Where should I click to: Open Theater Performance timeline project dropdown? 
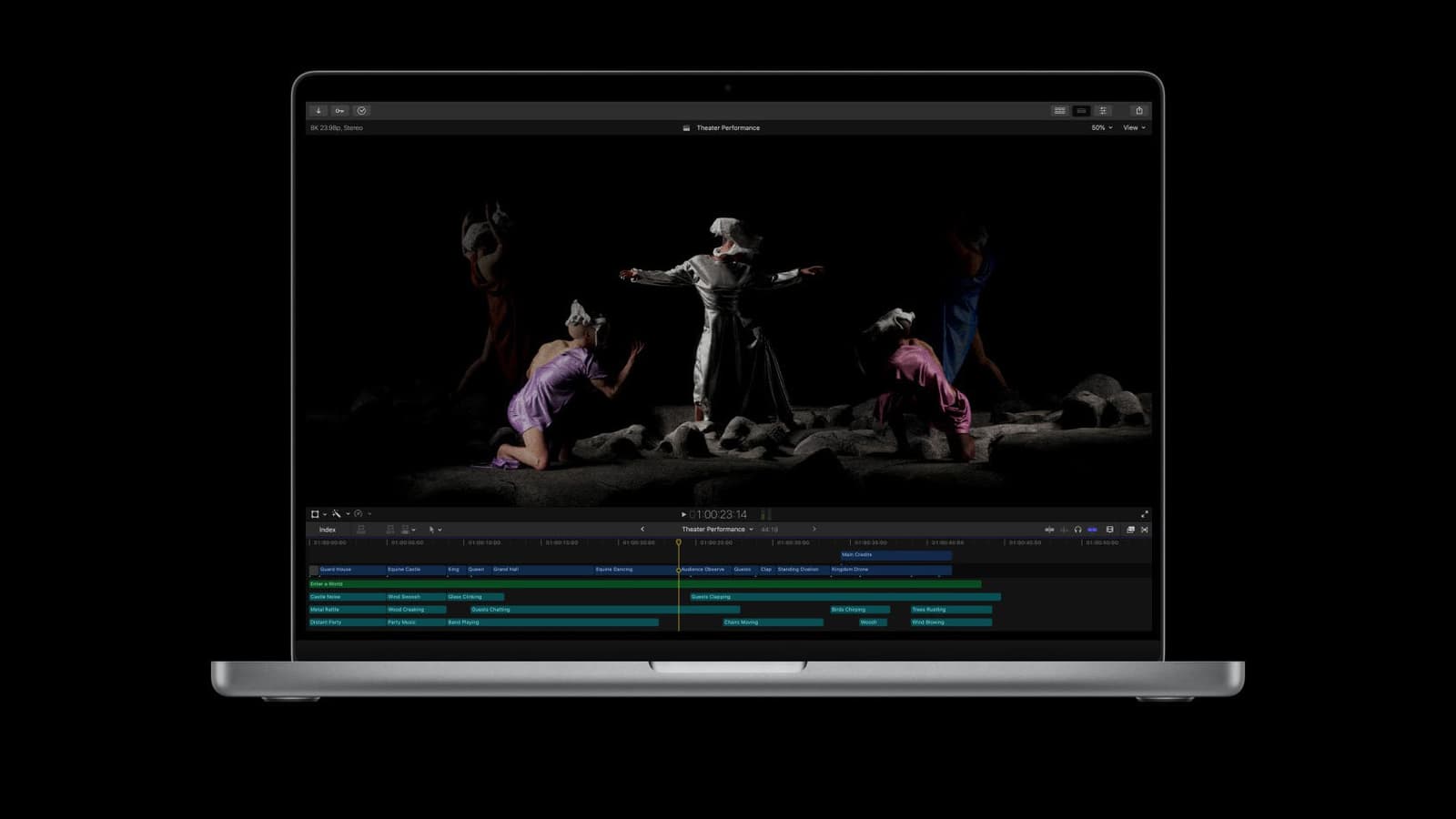click(717, 530)
